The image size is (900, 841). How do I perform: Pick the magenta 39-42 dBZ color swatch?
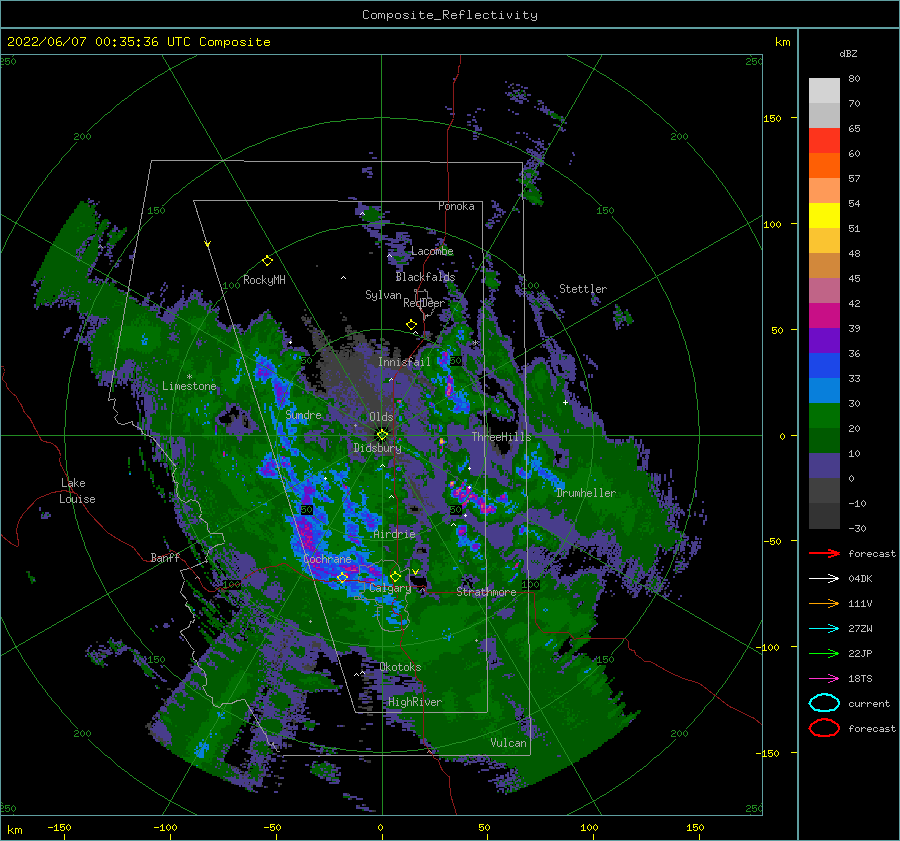coord(824,316)
